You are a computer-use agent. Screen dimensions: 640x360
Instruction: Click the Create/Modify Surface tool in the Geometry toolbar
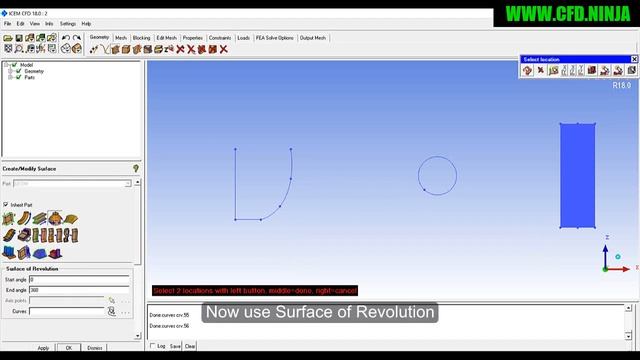coord(116,49)
